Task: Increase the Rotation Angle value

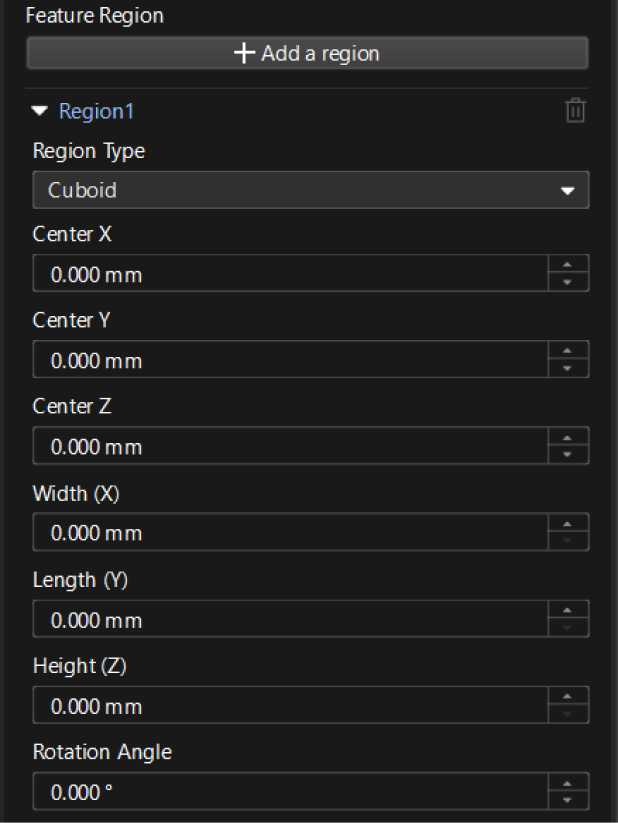Action: click(x=568, y=783)
